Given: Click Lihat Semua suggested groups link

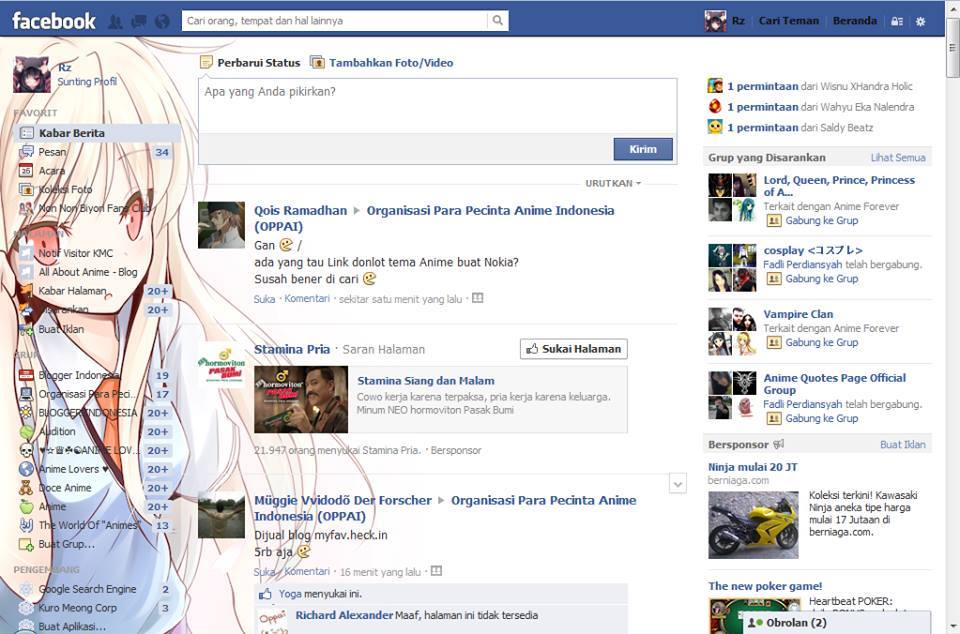Looking at the screenshot, I should 898,157.
